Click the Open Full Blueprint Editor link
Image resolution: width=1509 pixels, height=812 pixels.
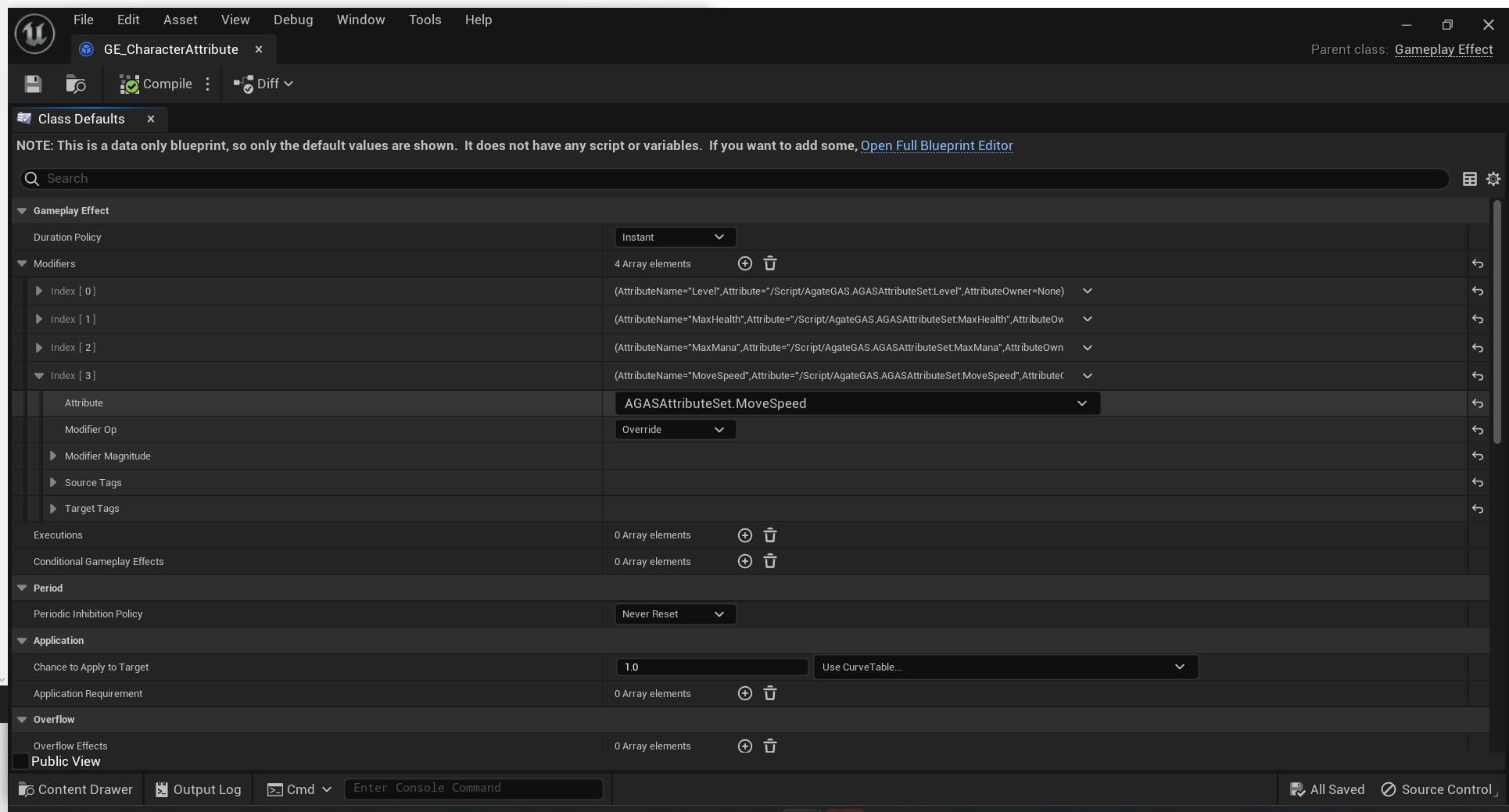point(937,145)
